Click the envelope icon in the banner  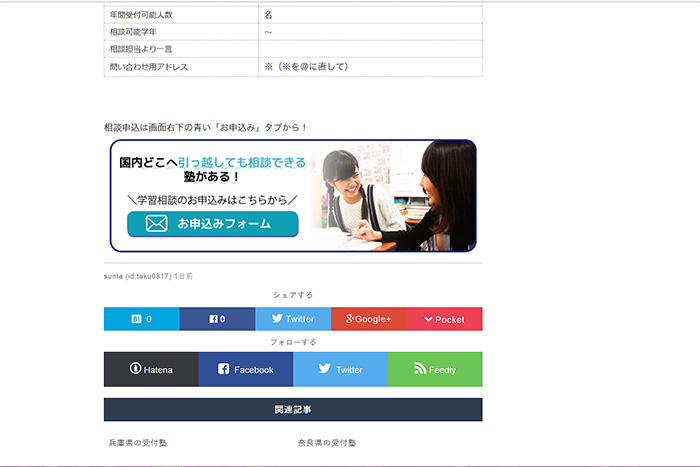click(x=156, y=224)
